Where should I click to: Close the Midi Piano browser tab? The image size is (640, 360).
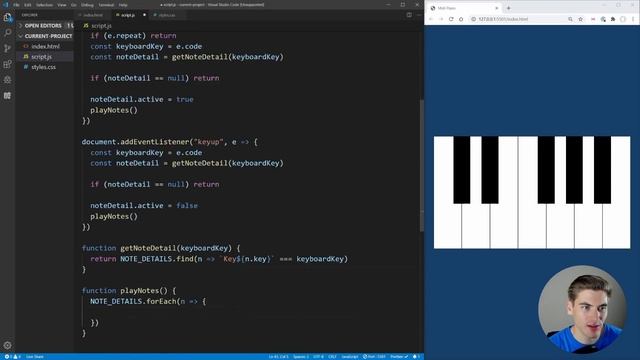click(497, 8)
